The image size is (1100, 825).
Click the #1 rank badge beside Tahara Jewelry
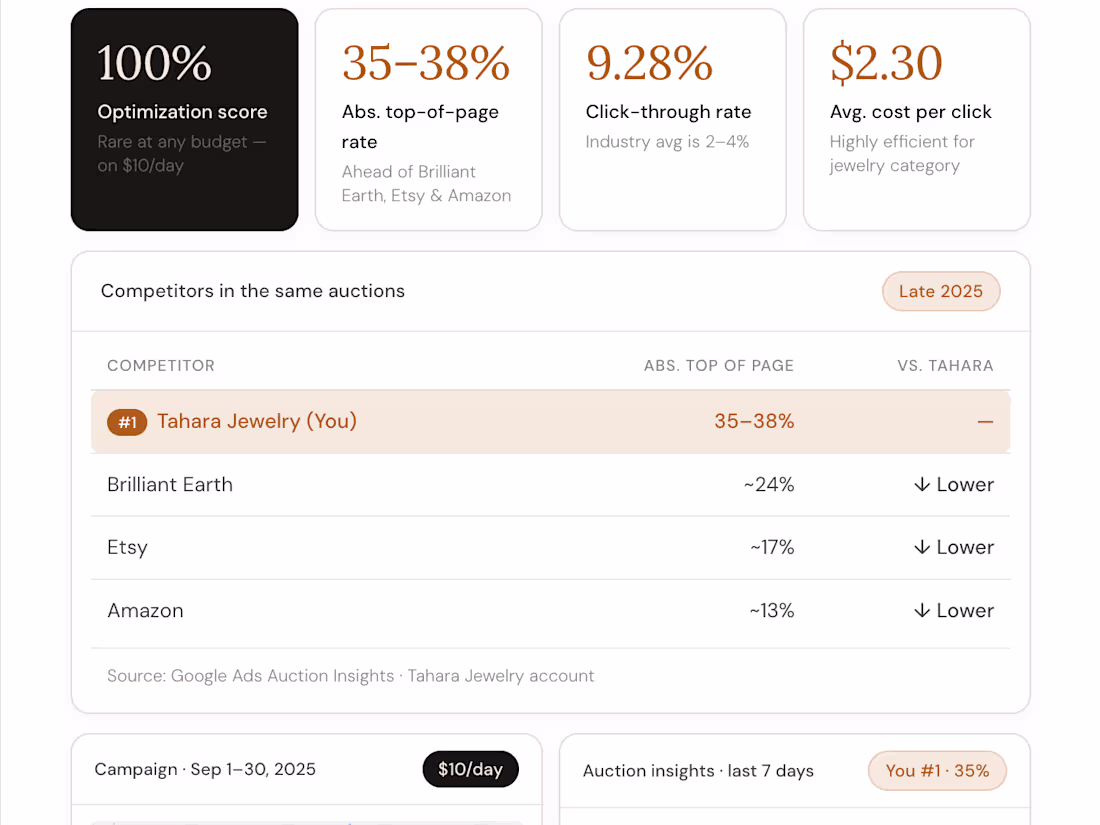(127, 422)
